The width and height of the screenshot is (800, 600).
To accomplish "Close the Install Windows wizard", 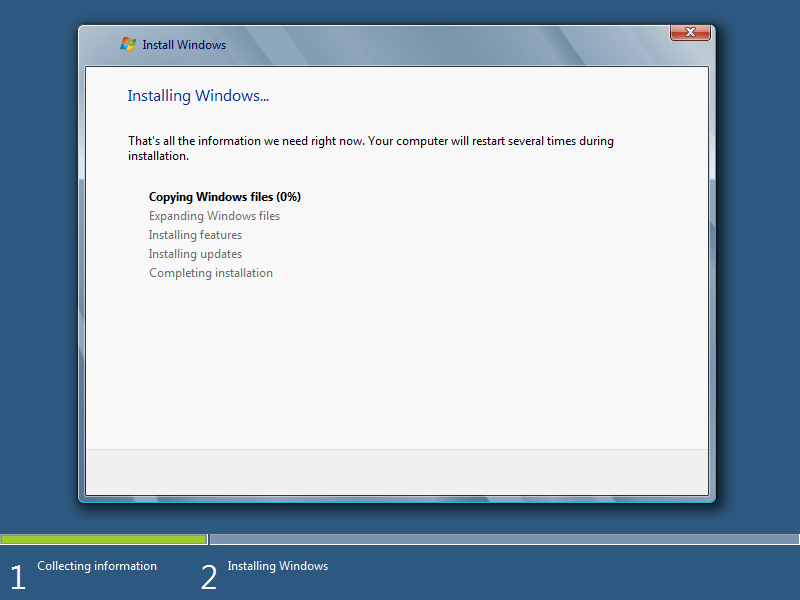I will coord(690,31).
